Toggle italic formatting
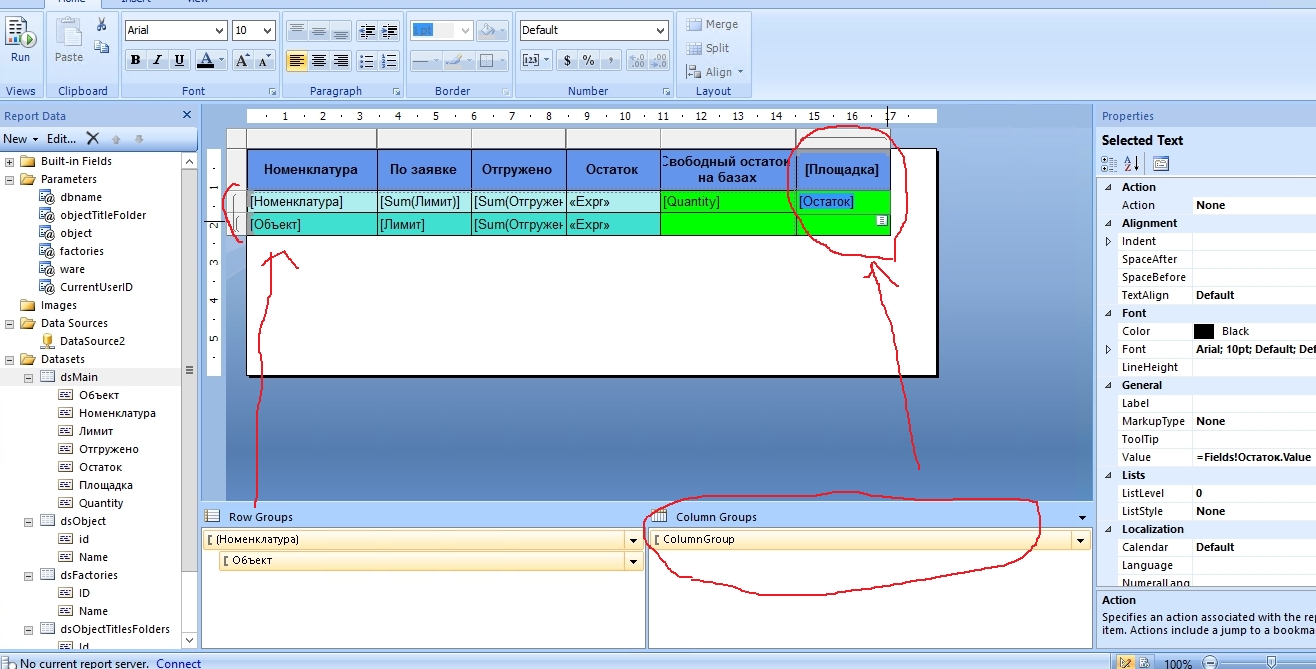Screen dimensions: 1316x669 click(157, 61)
